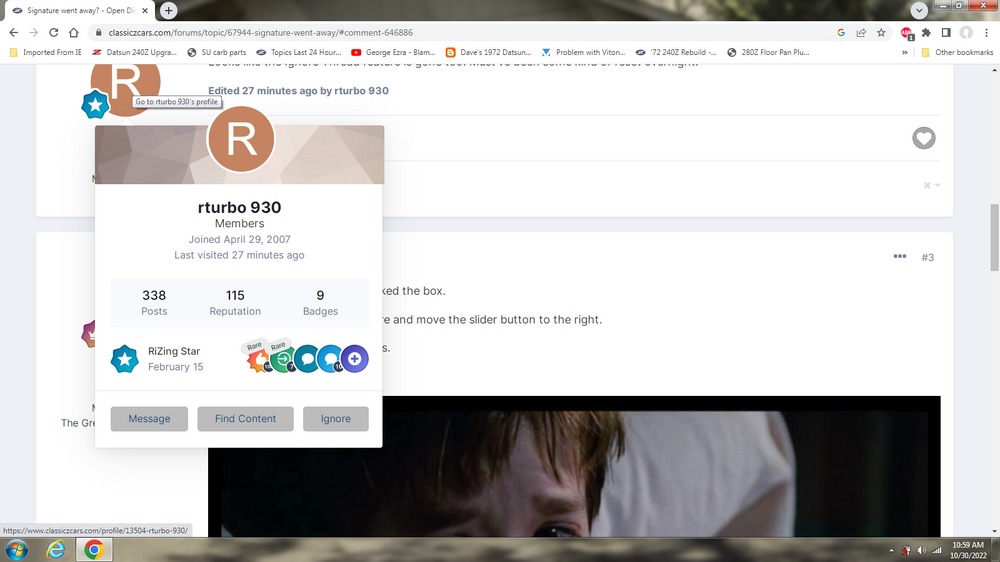1000x562 pixels.
Task: Click the 115 Reputation stat
Action: pyautogui.click(x=235, y=302)
